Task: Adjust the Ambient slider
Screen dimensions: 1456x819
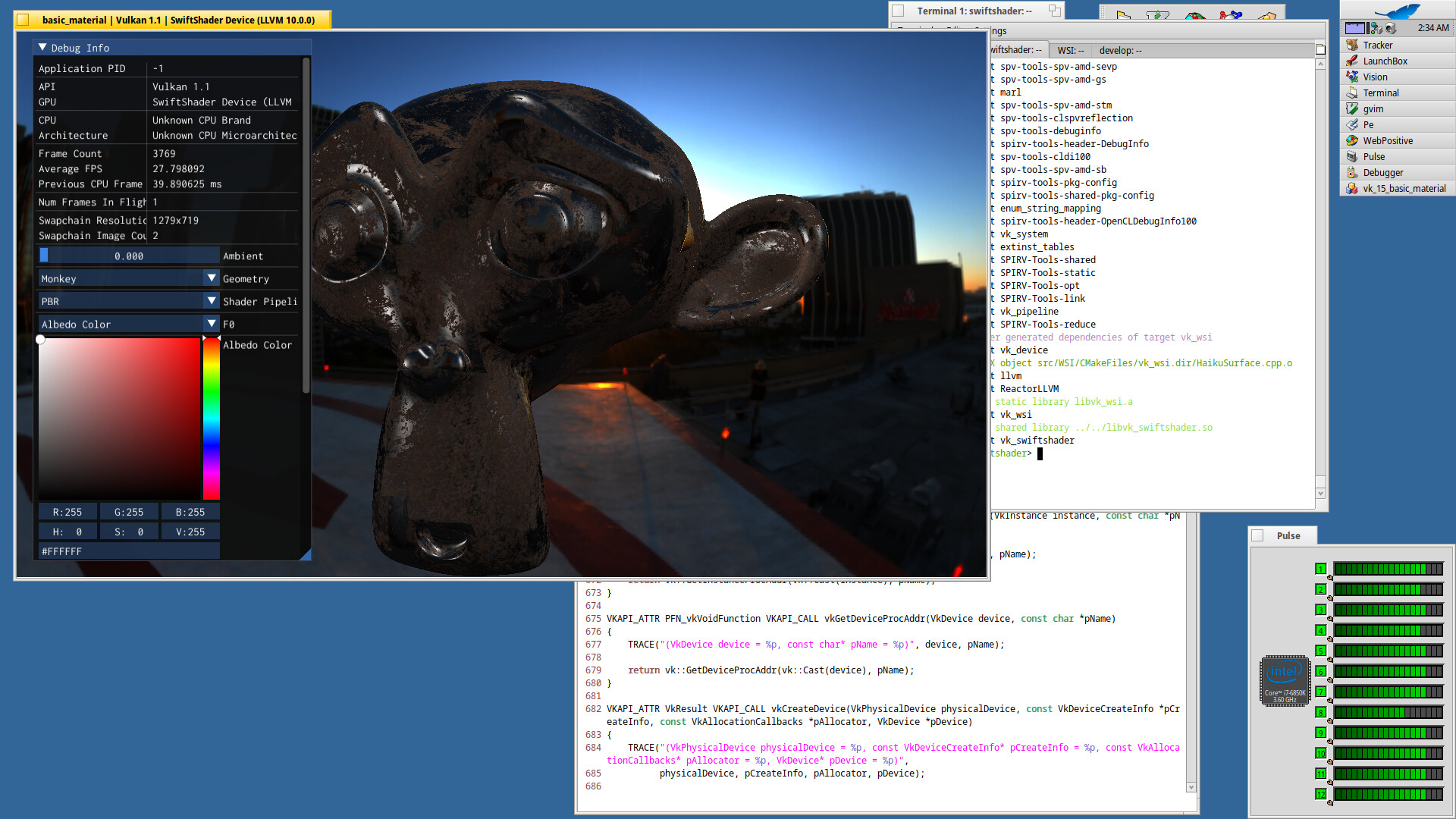Action: [129, 256]
